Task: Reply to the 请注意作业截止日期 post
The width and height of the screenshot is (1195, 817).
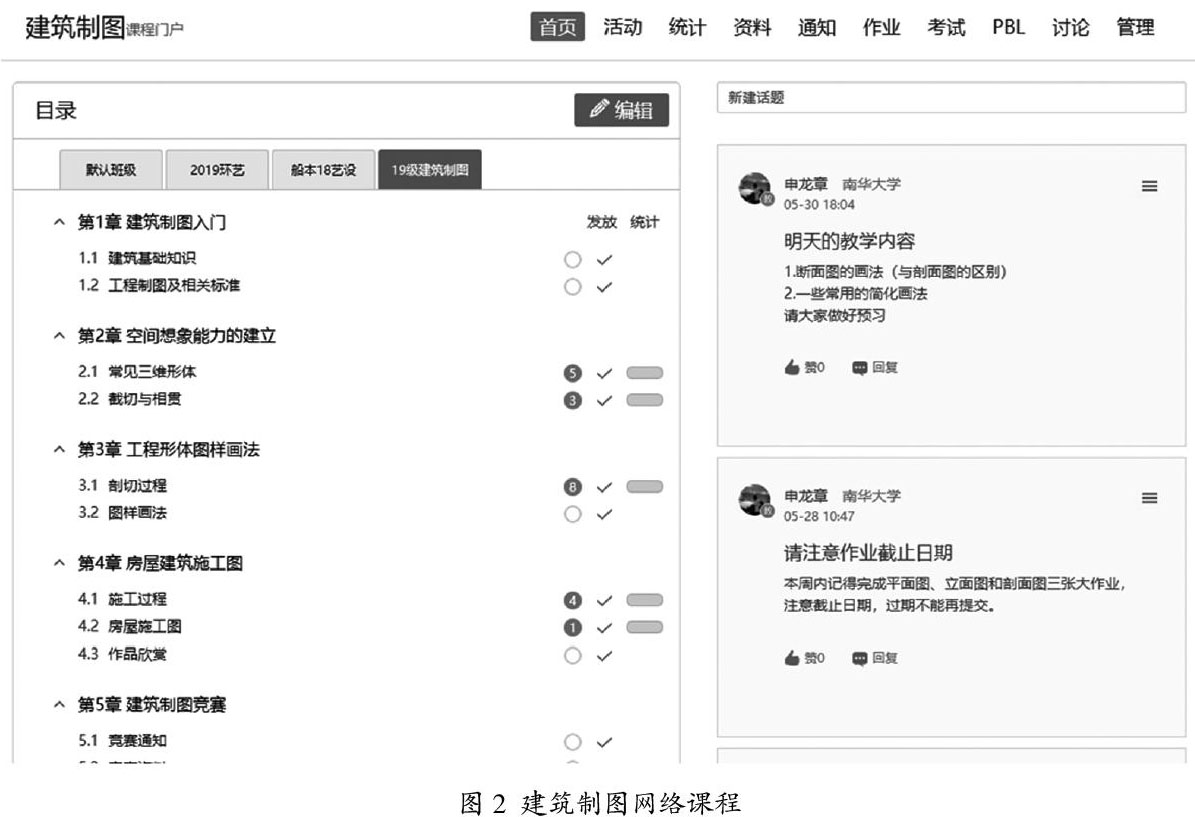Action: pos(874,658)
